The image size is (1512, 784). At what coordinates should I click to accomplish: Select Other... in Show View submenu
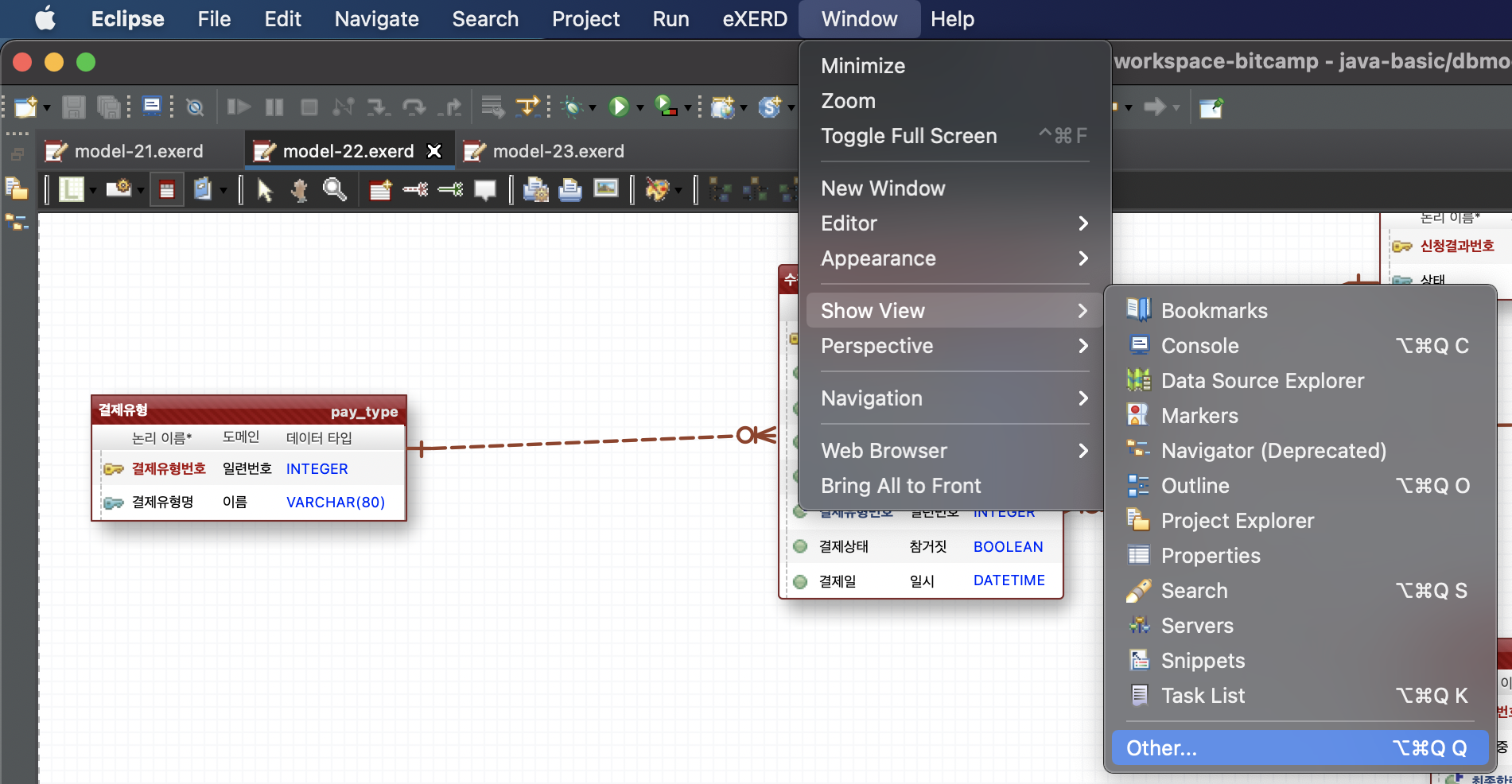pyautogui.click(x=1300, y=748)
